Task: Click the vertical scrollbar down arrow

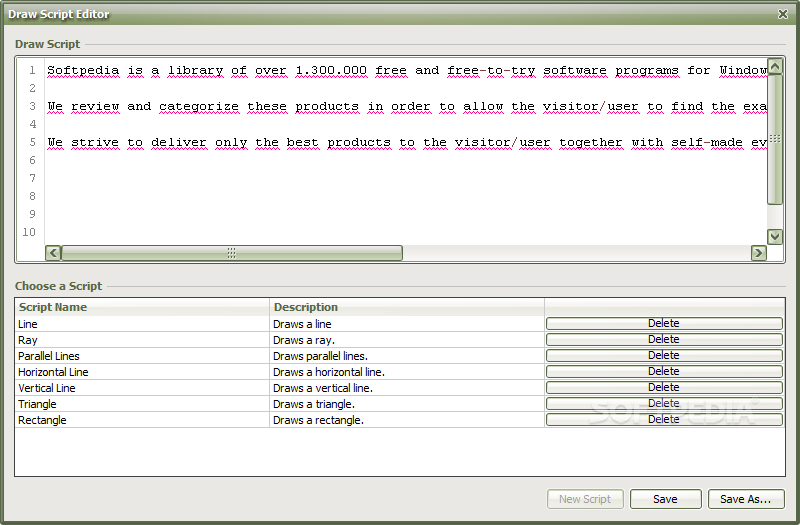Action: [774, 236]
